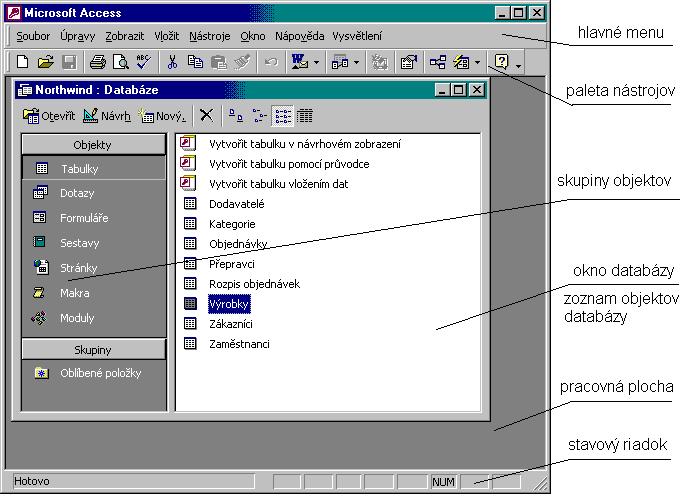
Task: Click the Návrh design button
Action: coord(107,116)
